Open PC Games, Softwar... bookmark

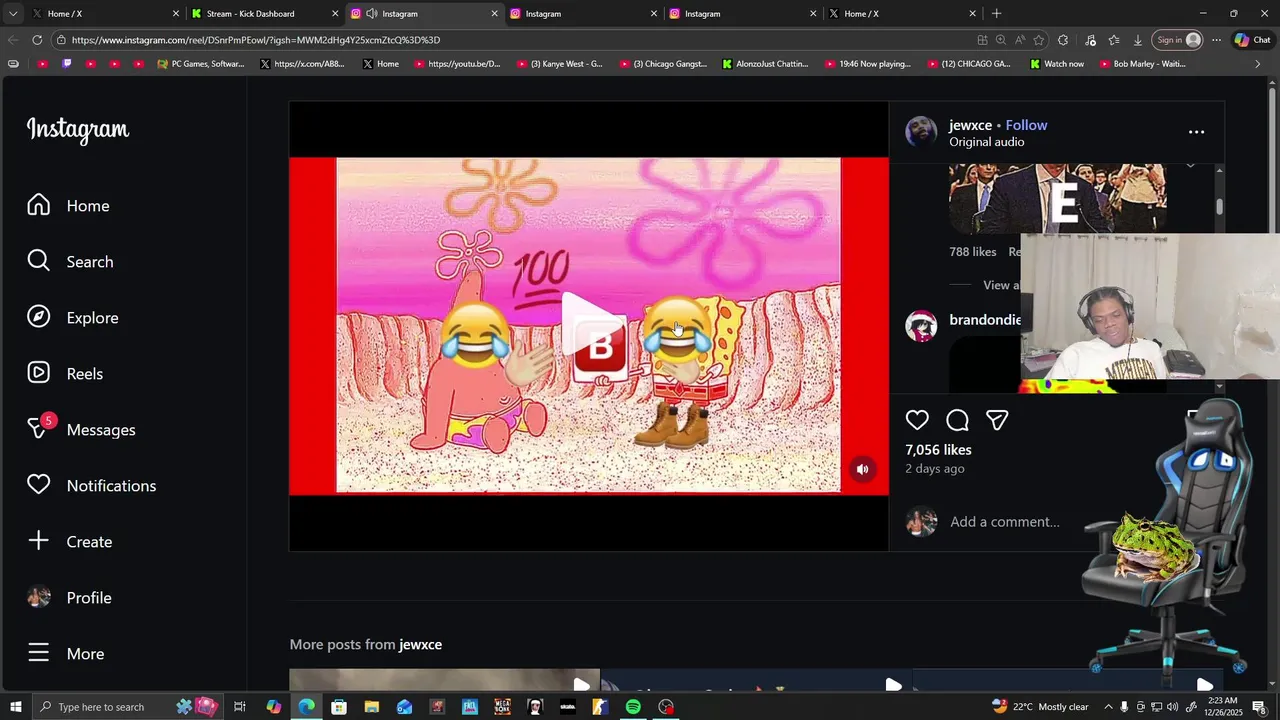tap(201, 64)
